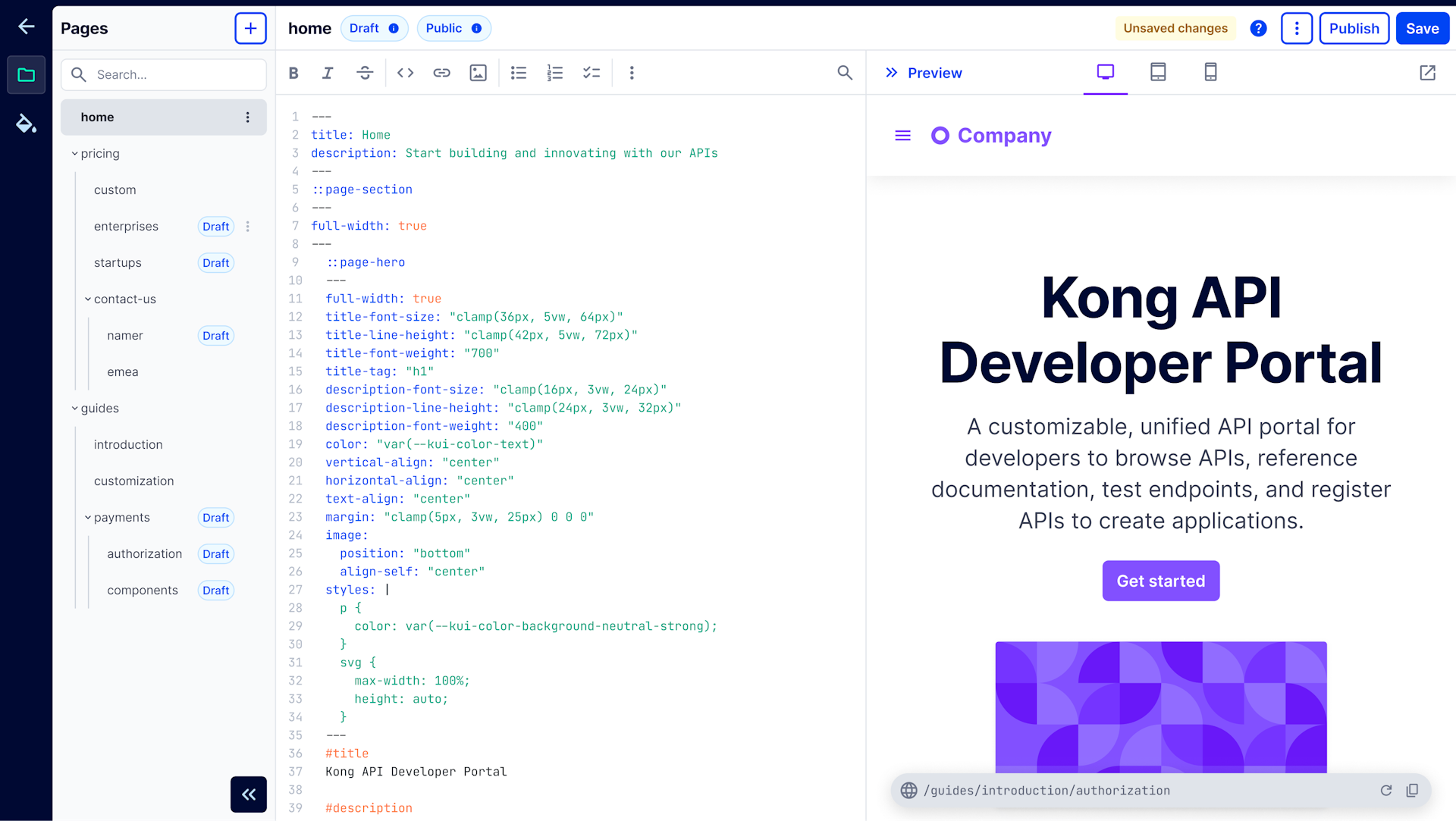The width and height of the screenshot is (1456, 821).
Task: Collapse the pricing page group
Action: (x=74, y=153)
